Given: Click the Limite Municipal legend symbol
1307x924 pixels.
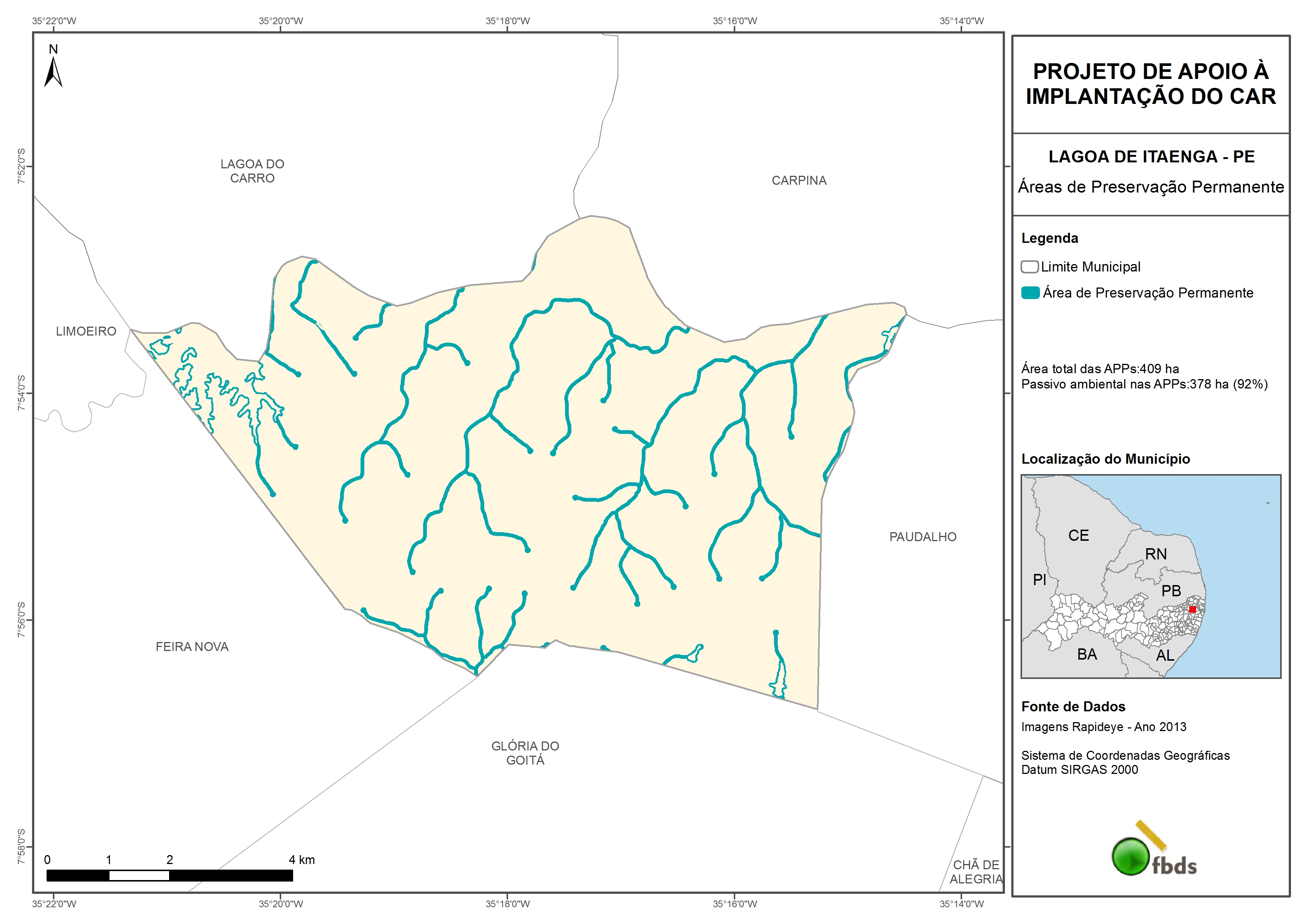Looking at the screenshot, I should pyautogui.click(x=1029, y=267).
